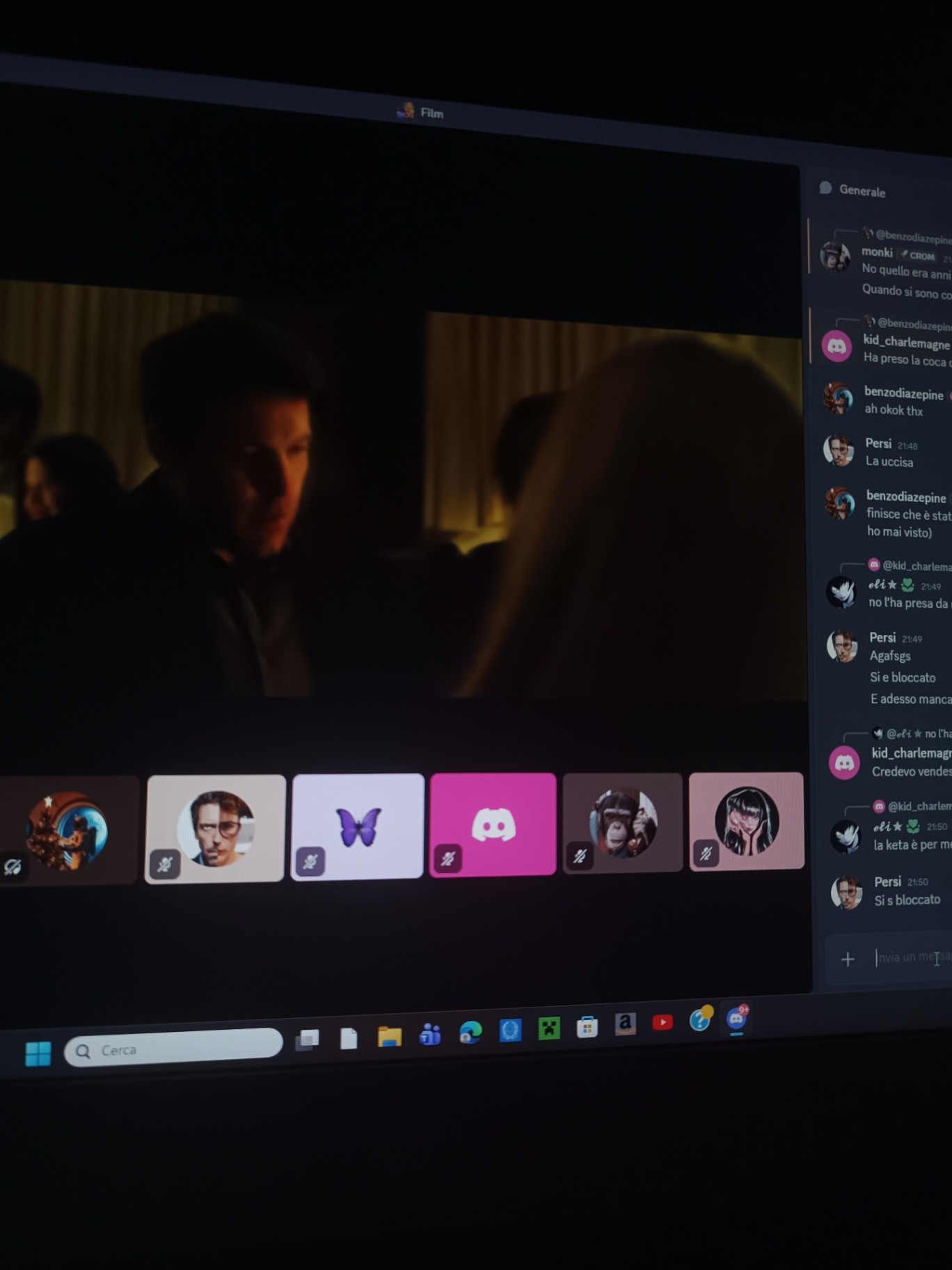Open benzodiazepine avatar beside "finisce che è stat"

pos(840,503)
